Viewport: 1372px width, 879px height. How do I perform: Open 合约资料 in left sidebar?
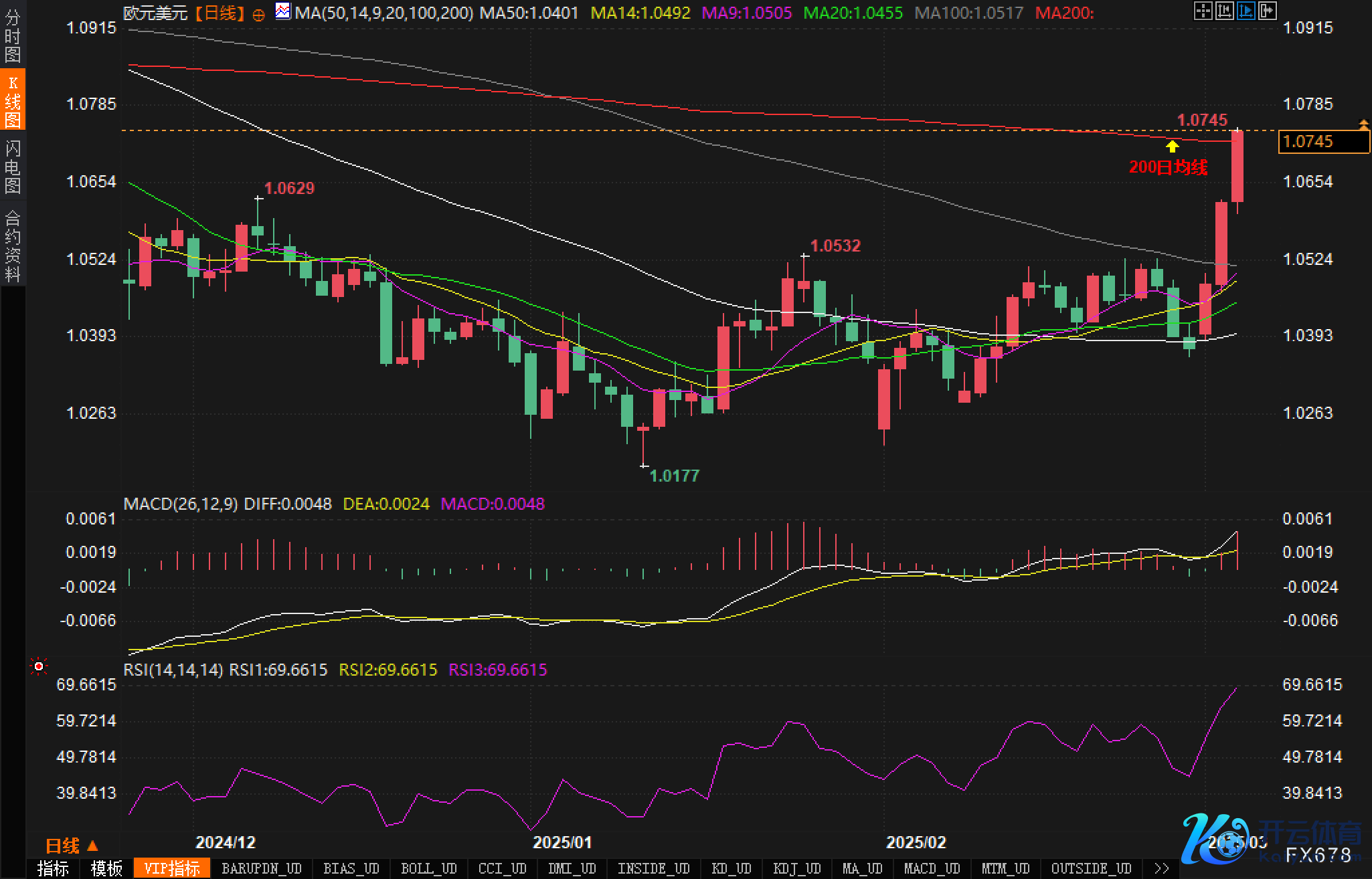(13, 246)
